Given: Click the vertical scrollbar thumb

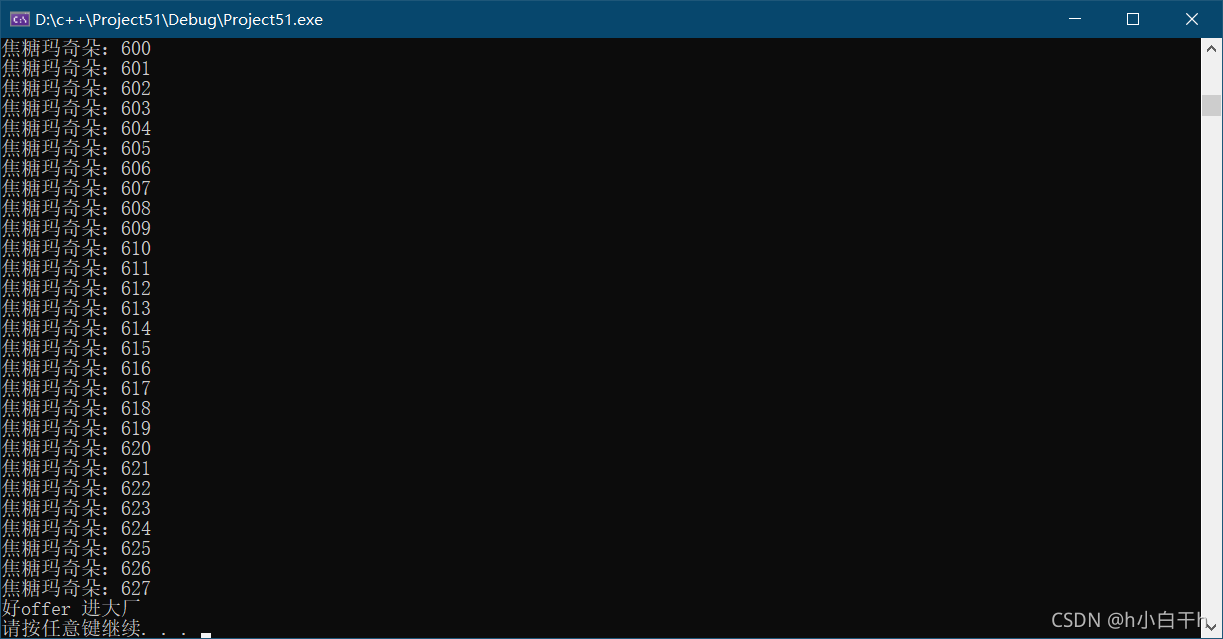Looking at the screenshot, I should (x=1211, y=105).
